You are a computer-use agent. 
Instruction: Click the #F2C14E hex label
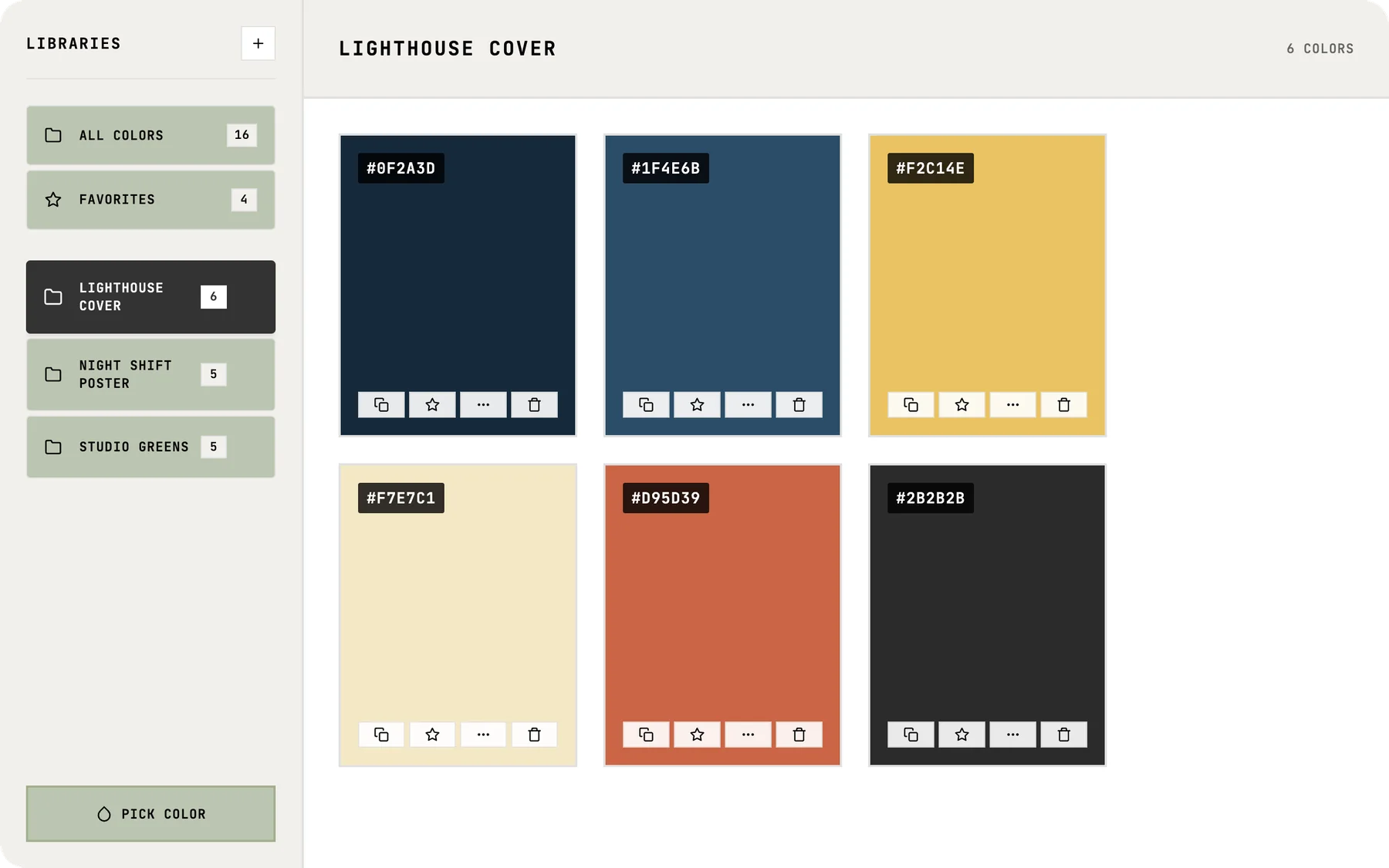click(930, 168)
